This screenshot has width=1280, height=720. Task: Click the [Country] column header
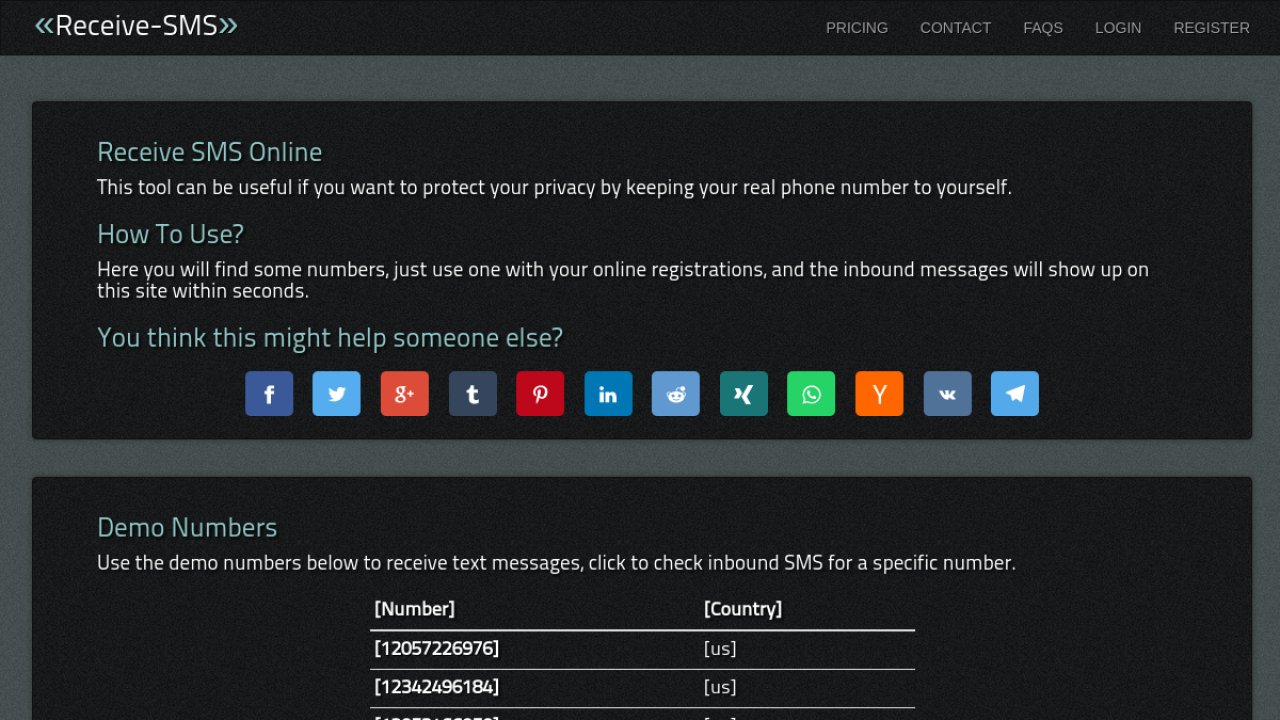tap(743, 609)
